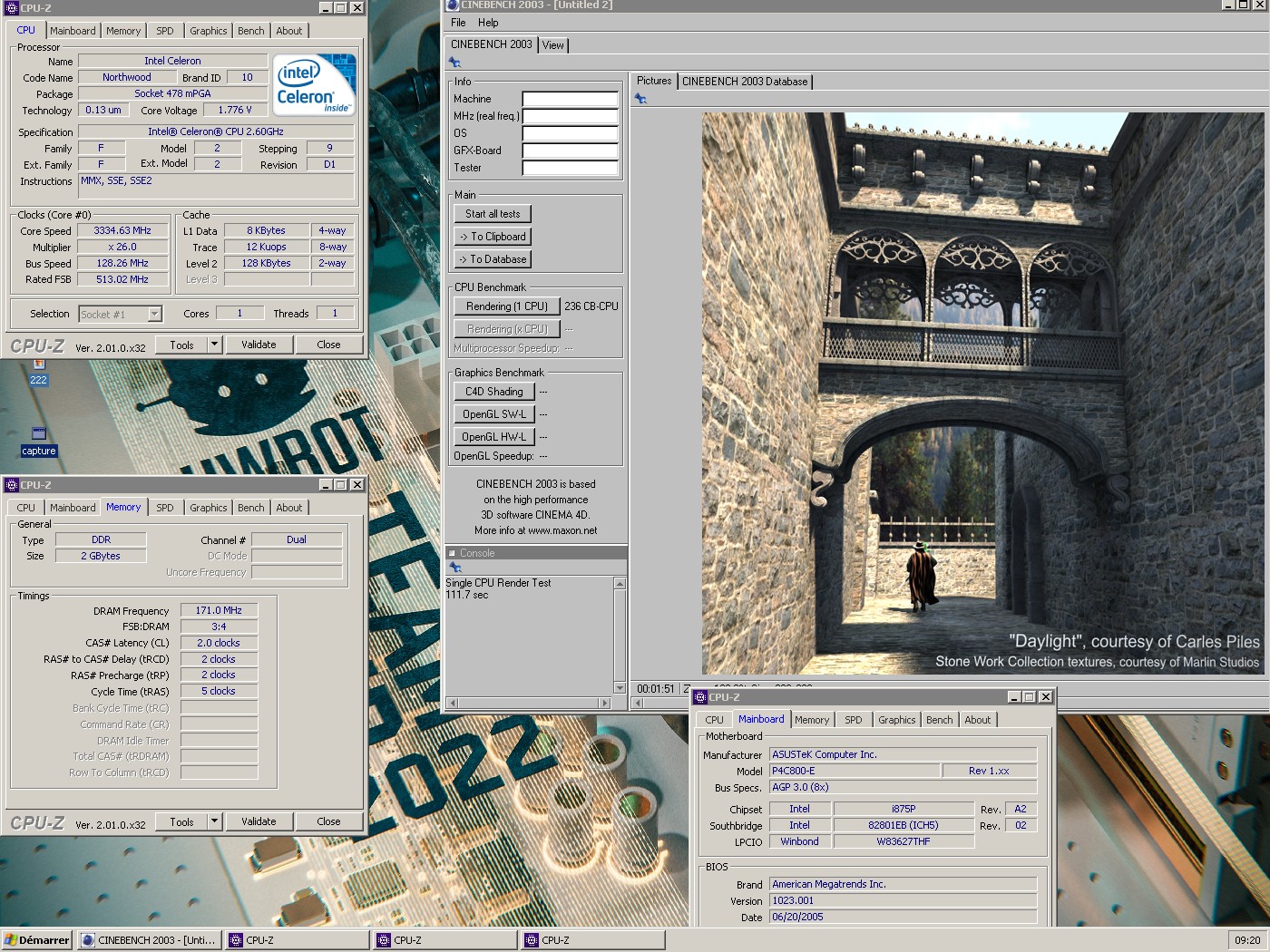The image size is (1270, 952).
Task: Click the pin icon under Pictures tab
Action: (640, 99)
